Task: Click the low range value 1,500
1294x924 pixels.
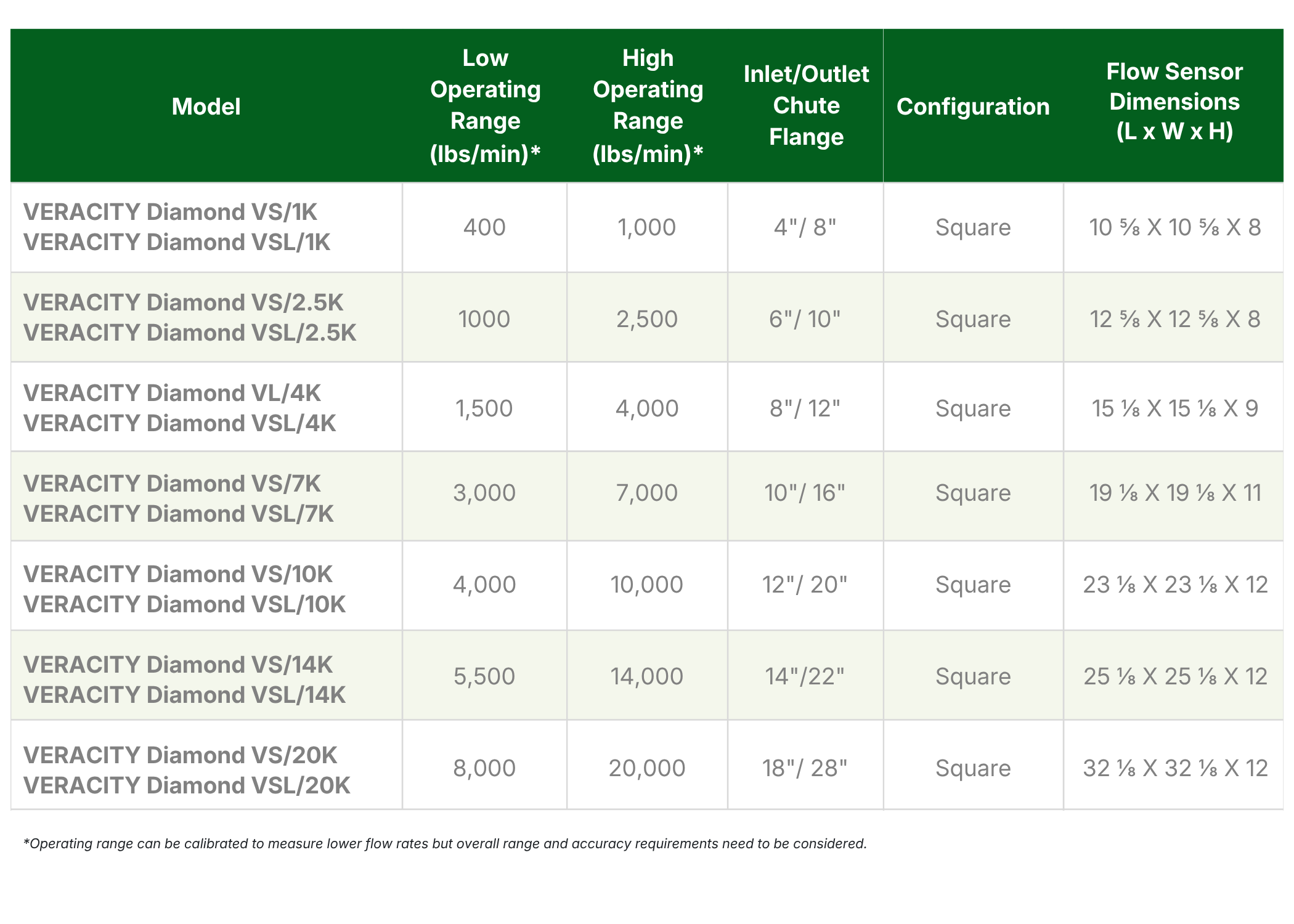Action: [x=484, y=408]
